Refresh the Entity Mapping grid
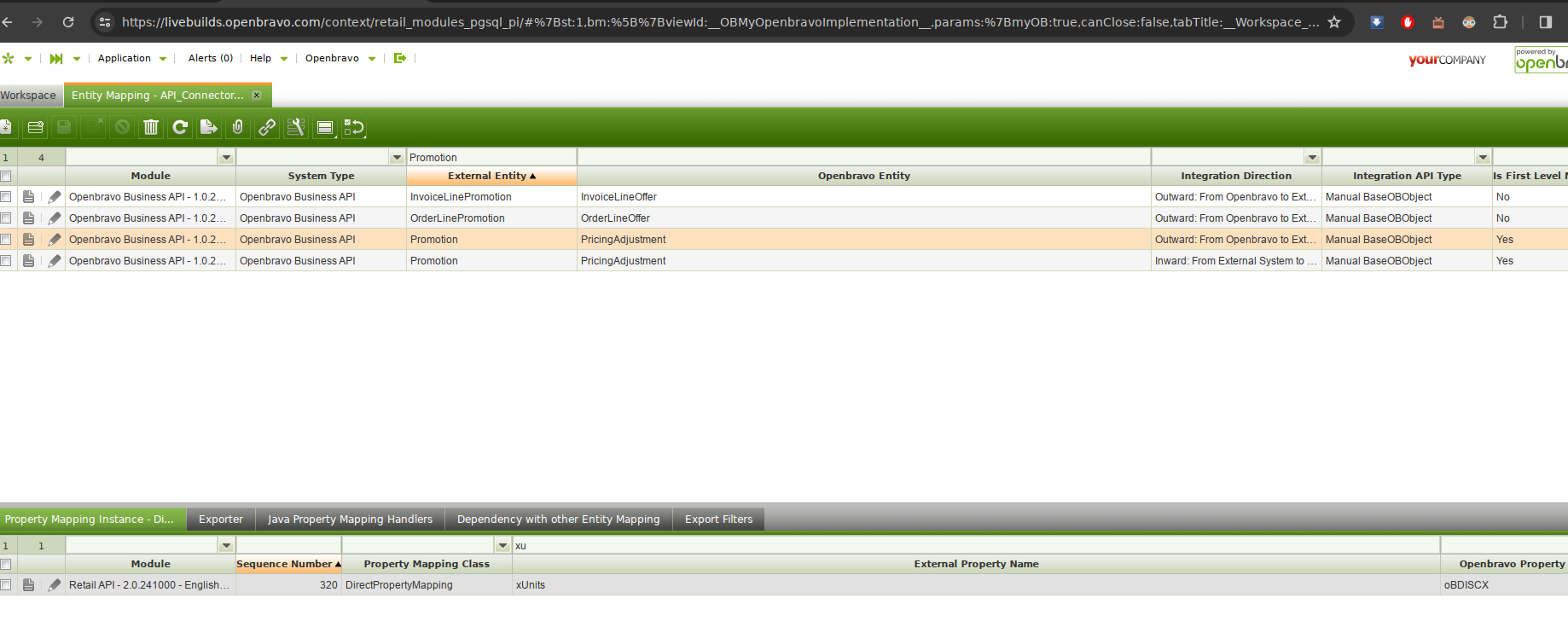Screen dimensions: 1568x627 pyautogui.click(x=180, y=127)
